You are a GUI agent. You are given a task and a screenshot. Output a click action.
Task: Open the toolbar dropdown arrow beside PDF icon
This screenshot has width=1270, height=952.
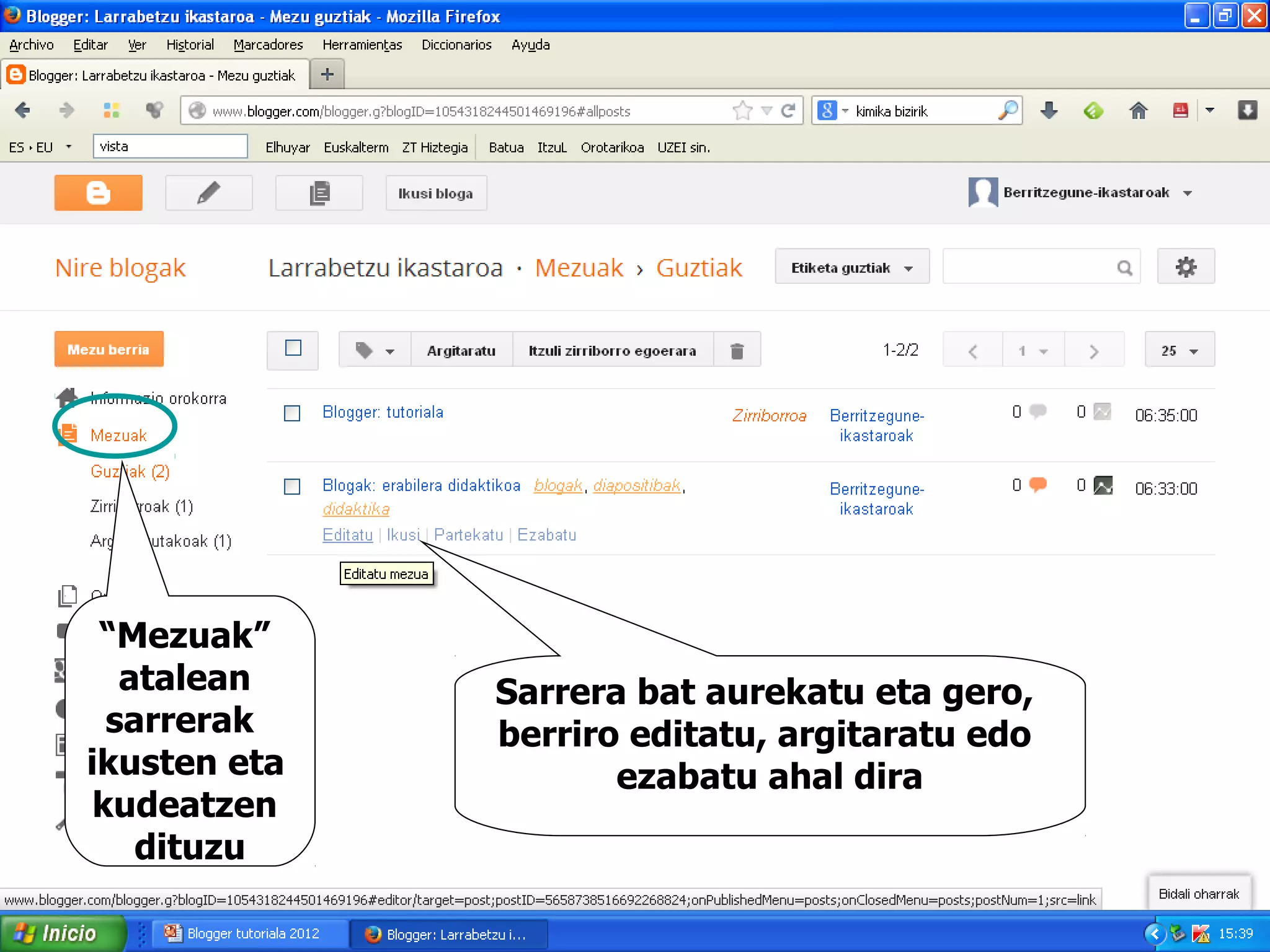[x=1209, y=110]
